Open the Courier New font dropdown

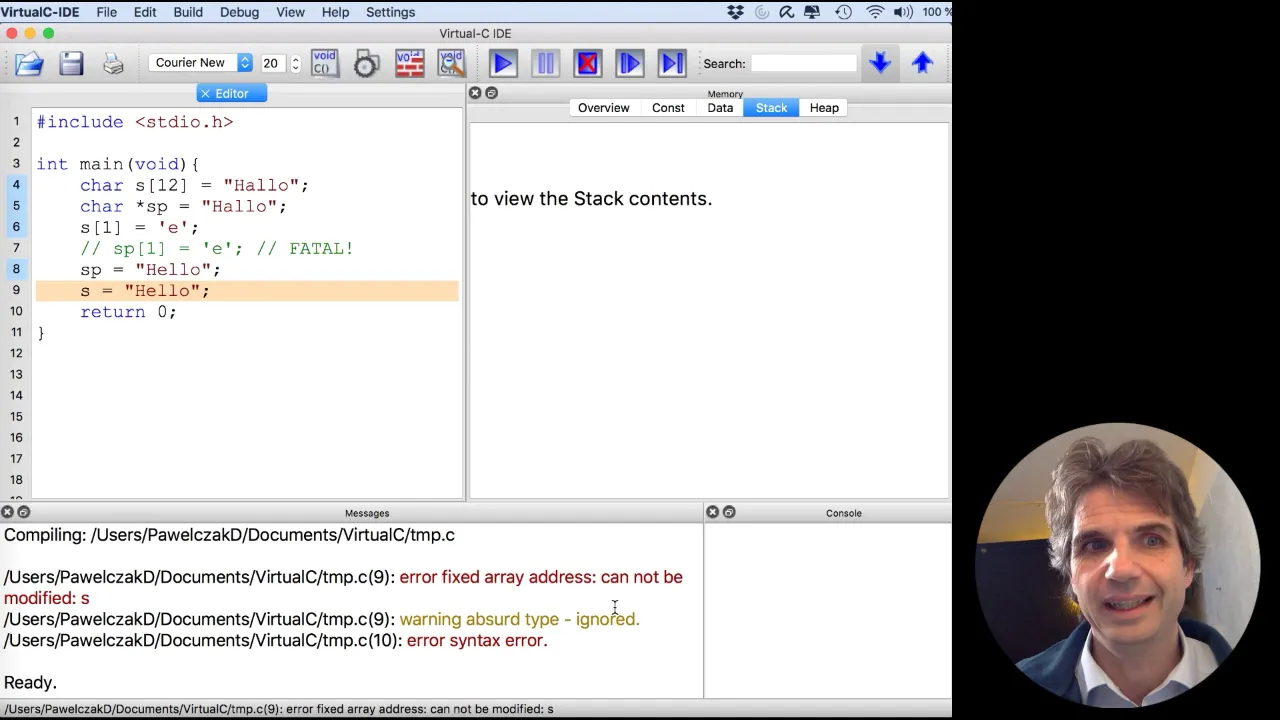point(201,62)
